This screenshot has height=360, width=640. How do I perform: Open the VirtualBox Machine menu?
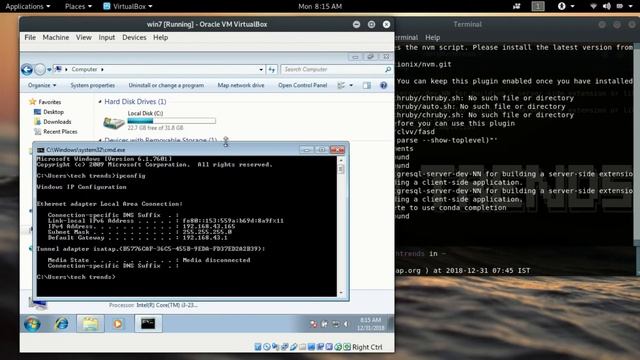coord(56,38)
